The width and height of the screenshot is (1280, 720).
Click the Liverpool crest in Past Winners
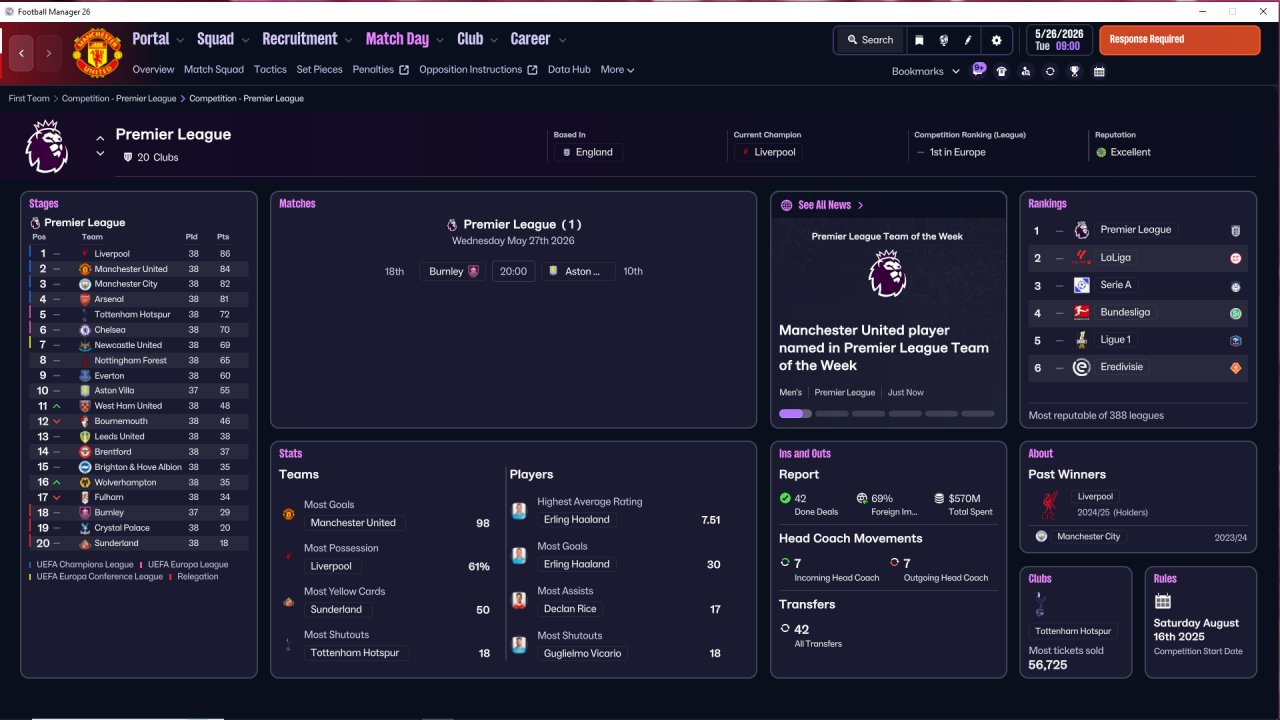(x=1049, y=505)
